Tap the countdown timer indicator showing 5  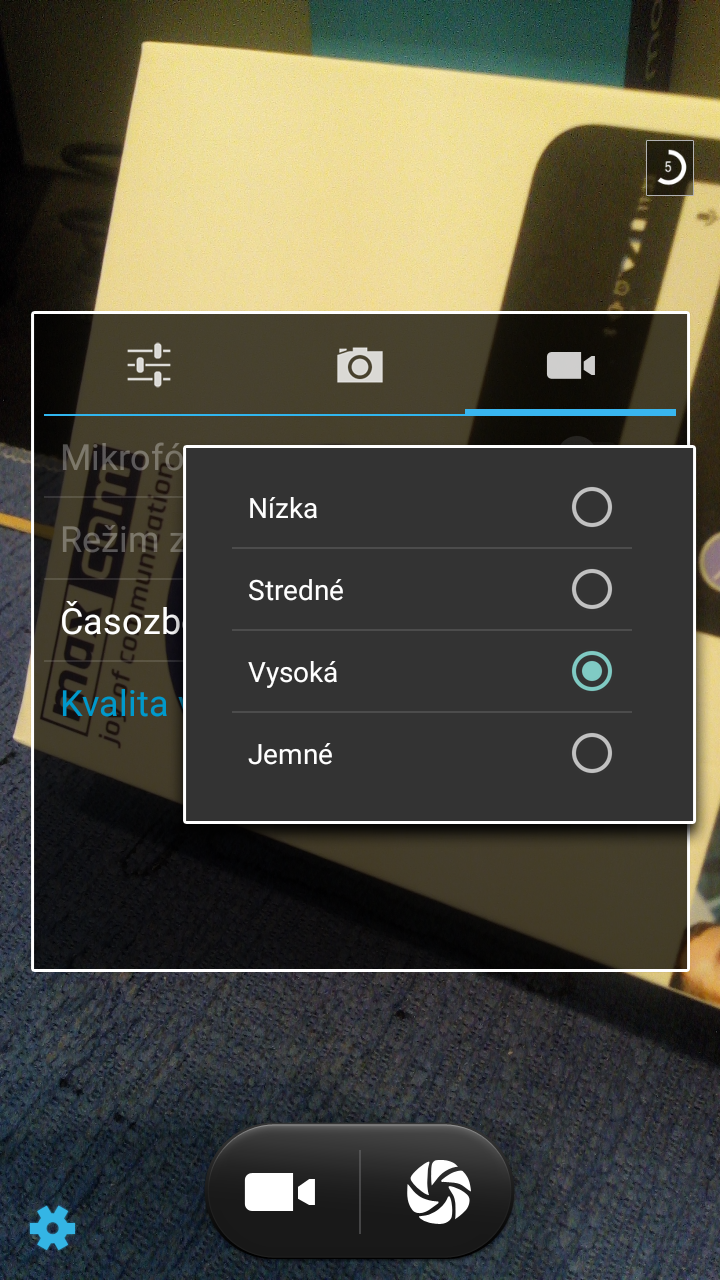click(670, 168)
